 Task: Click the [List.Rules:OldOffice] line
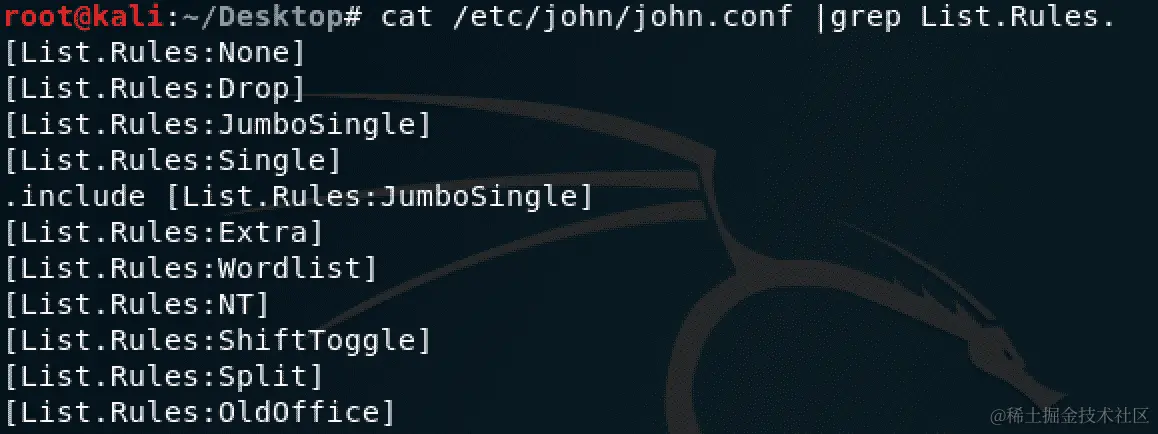199,412
